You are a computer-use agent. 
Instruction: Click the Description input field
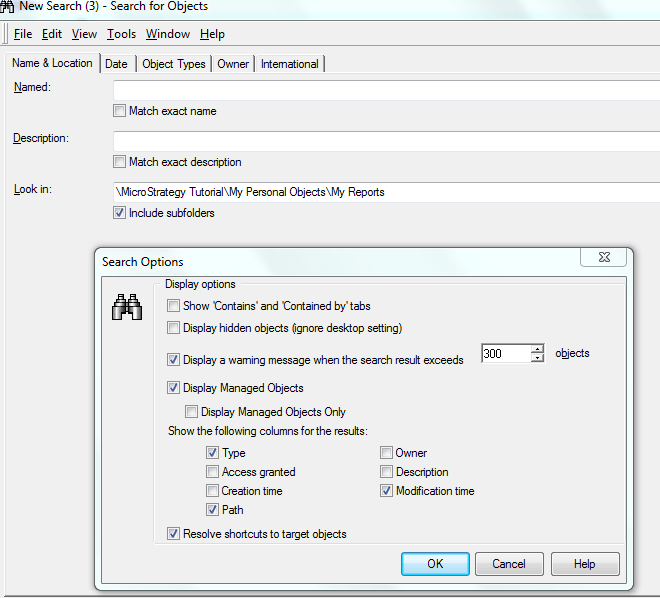pyautogui.click(x=386, y=141)
